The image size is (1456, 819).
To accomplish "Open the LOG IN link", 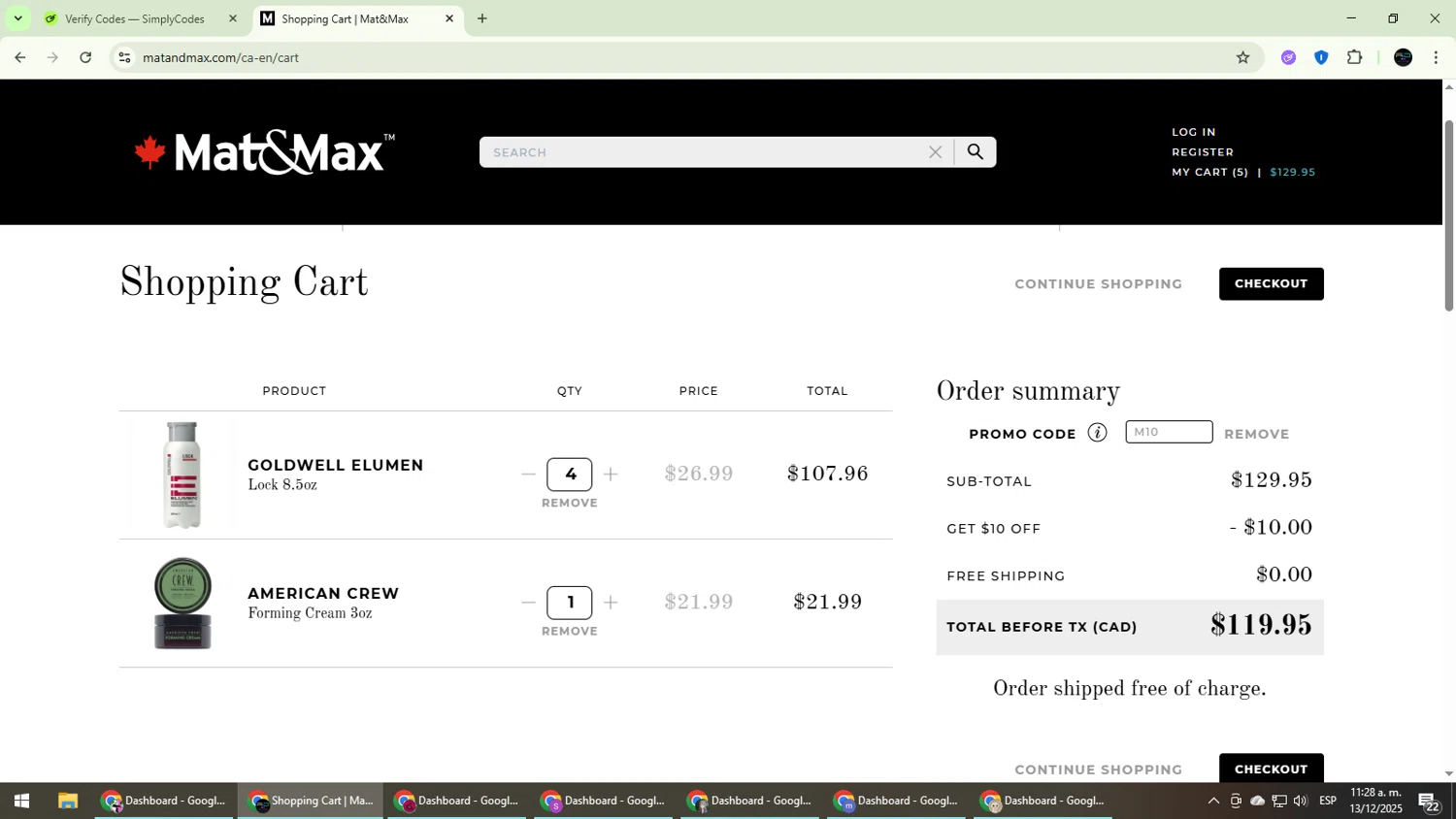I will pos(1193,132).
